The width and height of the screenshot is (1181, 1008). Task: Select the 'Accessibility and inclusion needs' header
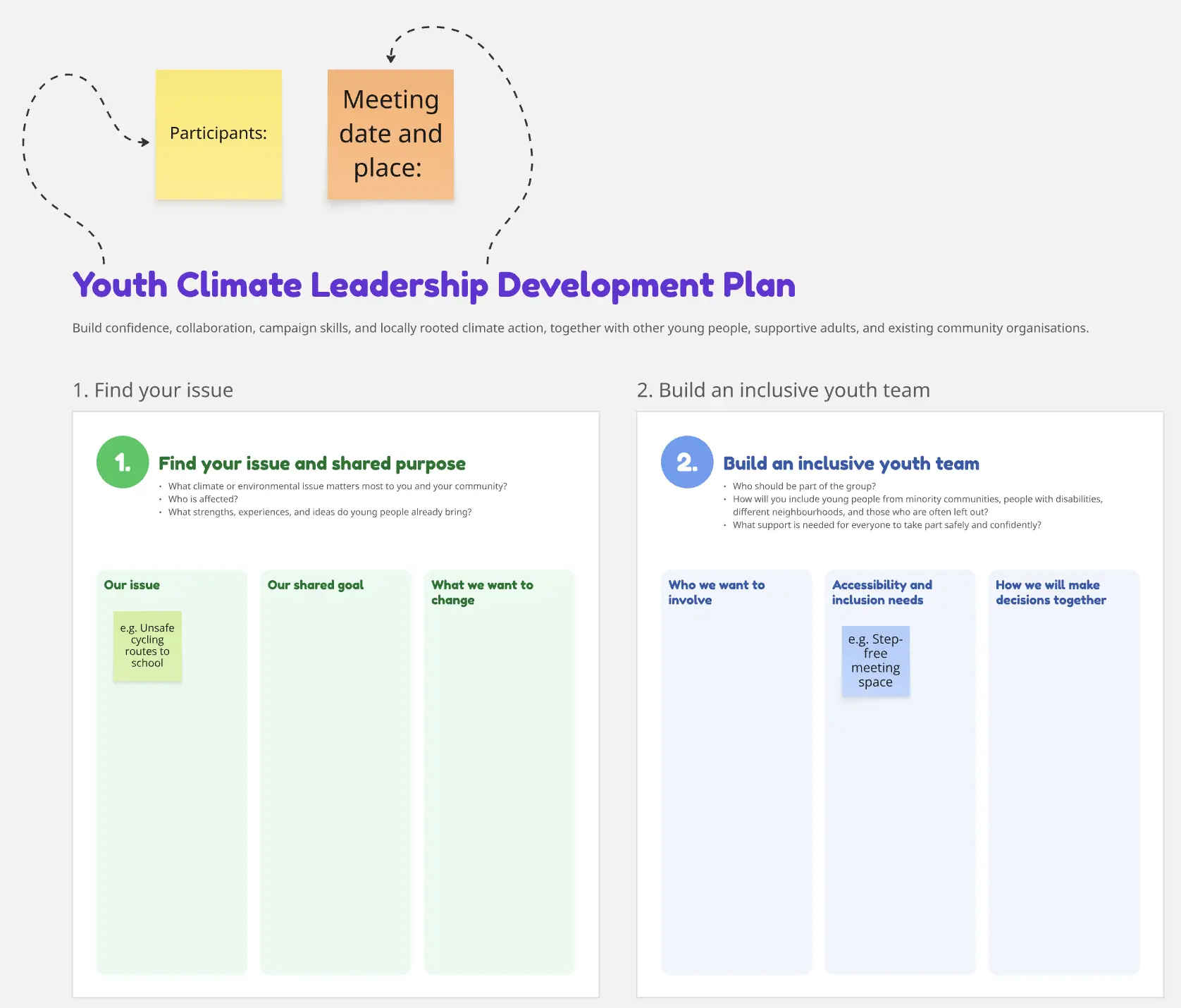click(882, 593)
